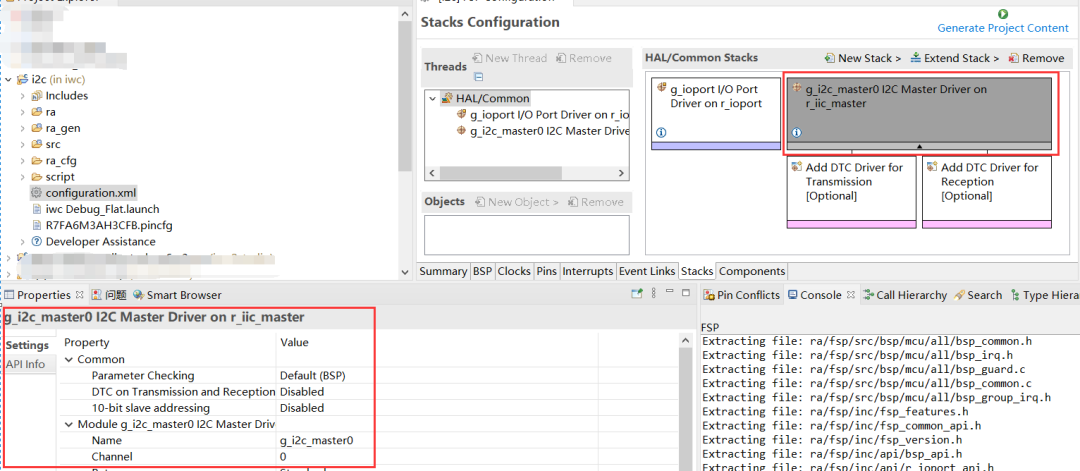
Task: Click the Call Hierarchy tab icon
Action: click(x=868, y=295)
